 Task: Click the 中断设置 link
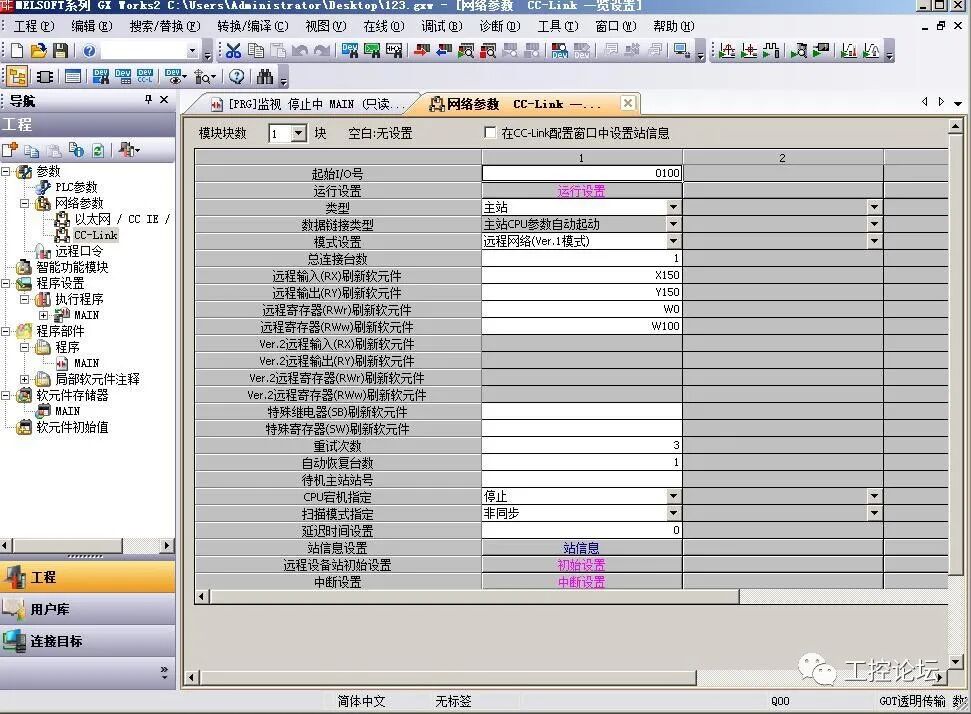581,582
